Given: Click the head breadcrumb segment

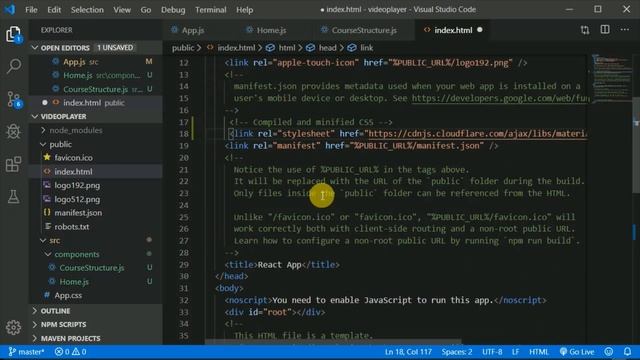Looking at the screenshot, I should click(x=327, y=48).
